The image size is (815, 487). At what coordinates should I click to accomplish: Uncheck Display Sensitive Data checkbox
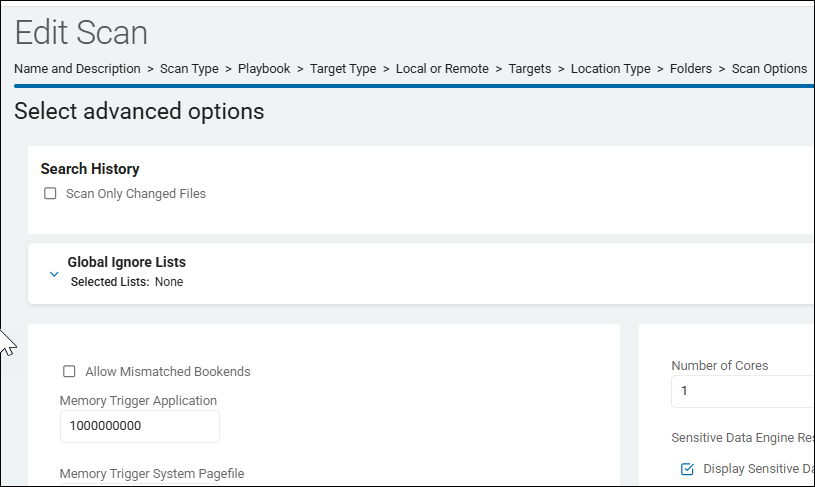(687, 469)
